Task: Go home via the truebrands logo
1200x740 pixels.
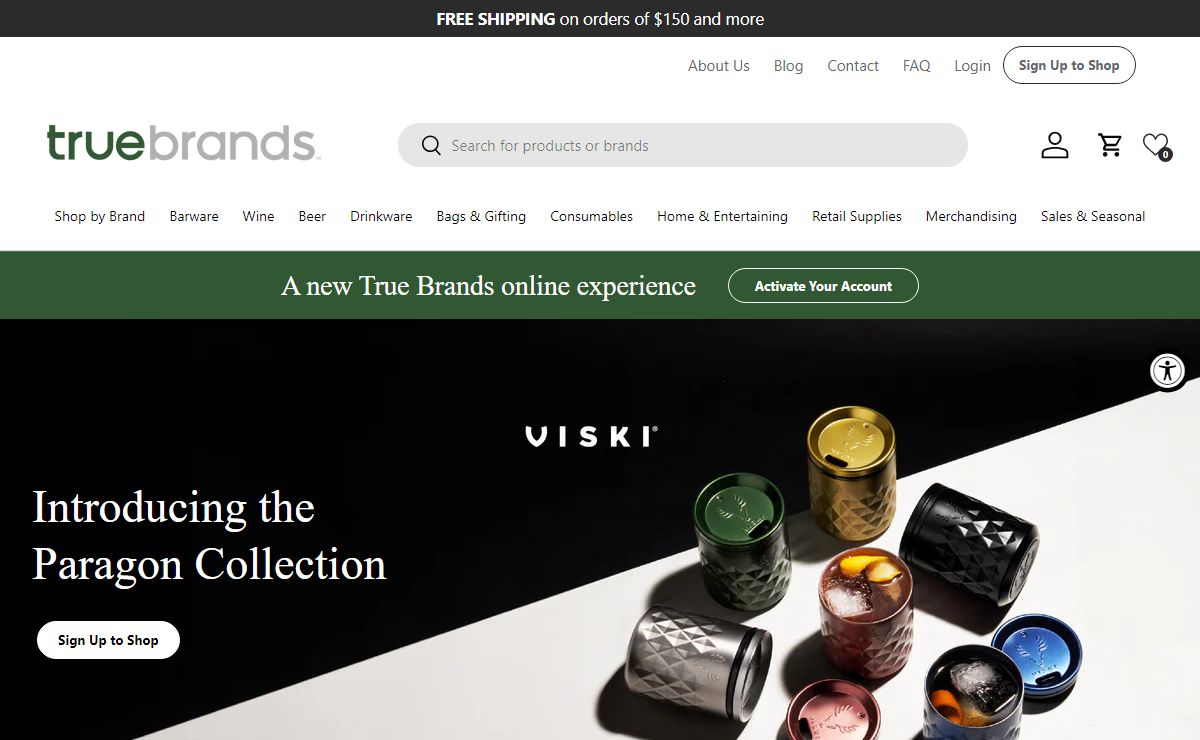Action: [182, 143]
